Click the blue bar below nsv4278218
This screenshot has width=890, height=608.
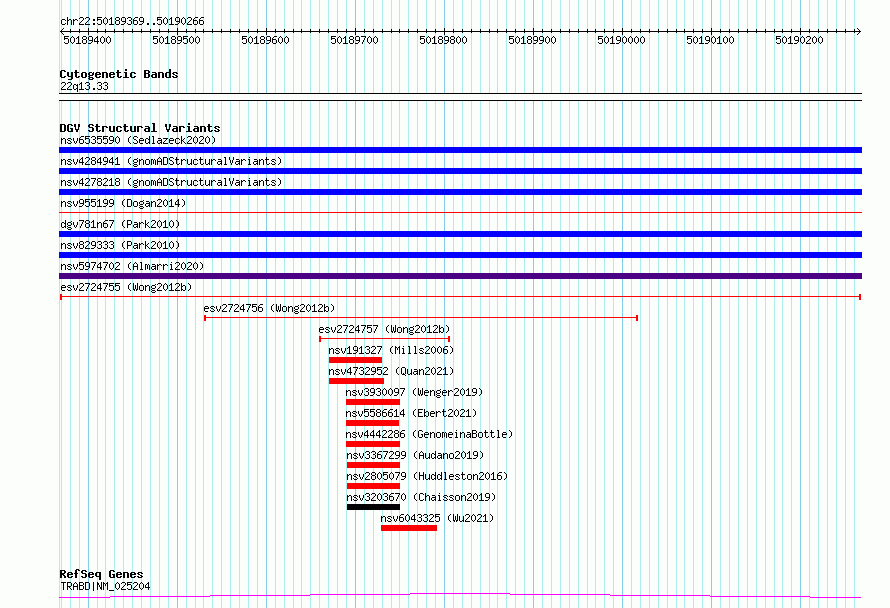point(460,192)
